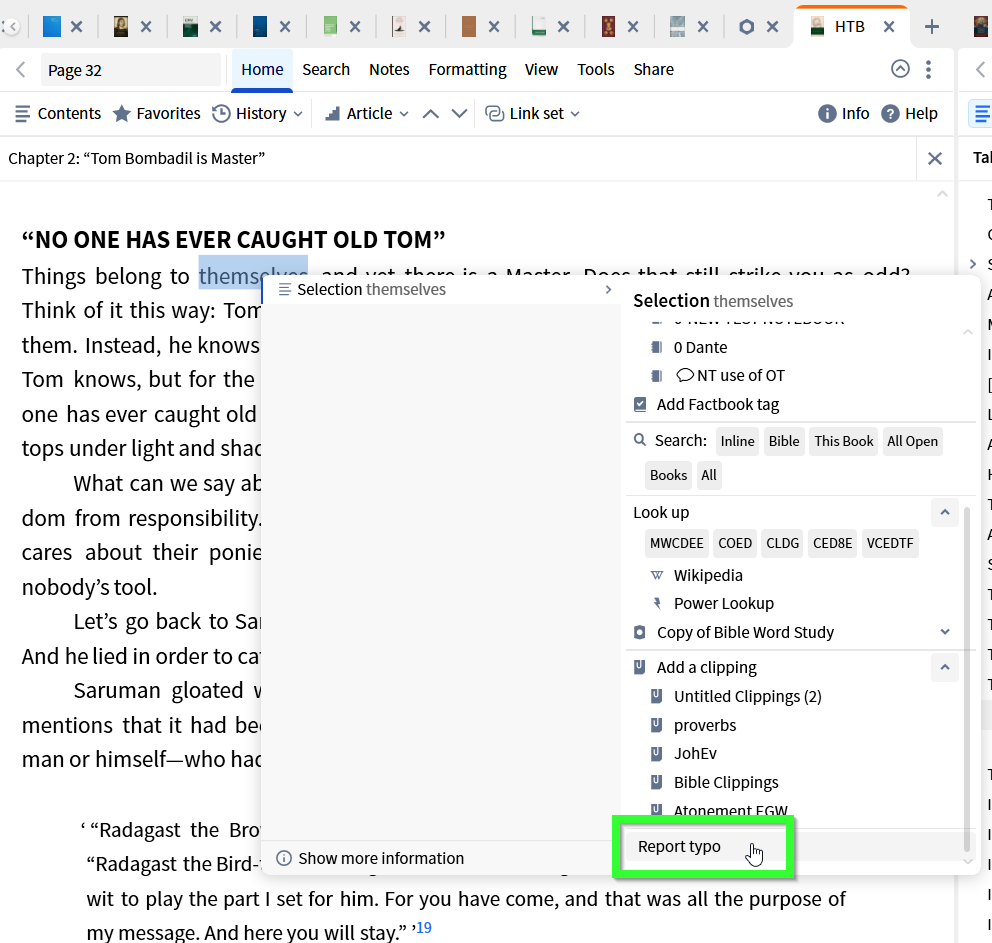
Task: Look up in VCEDTF dictionary
Action: click(890, 543)
